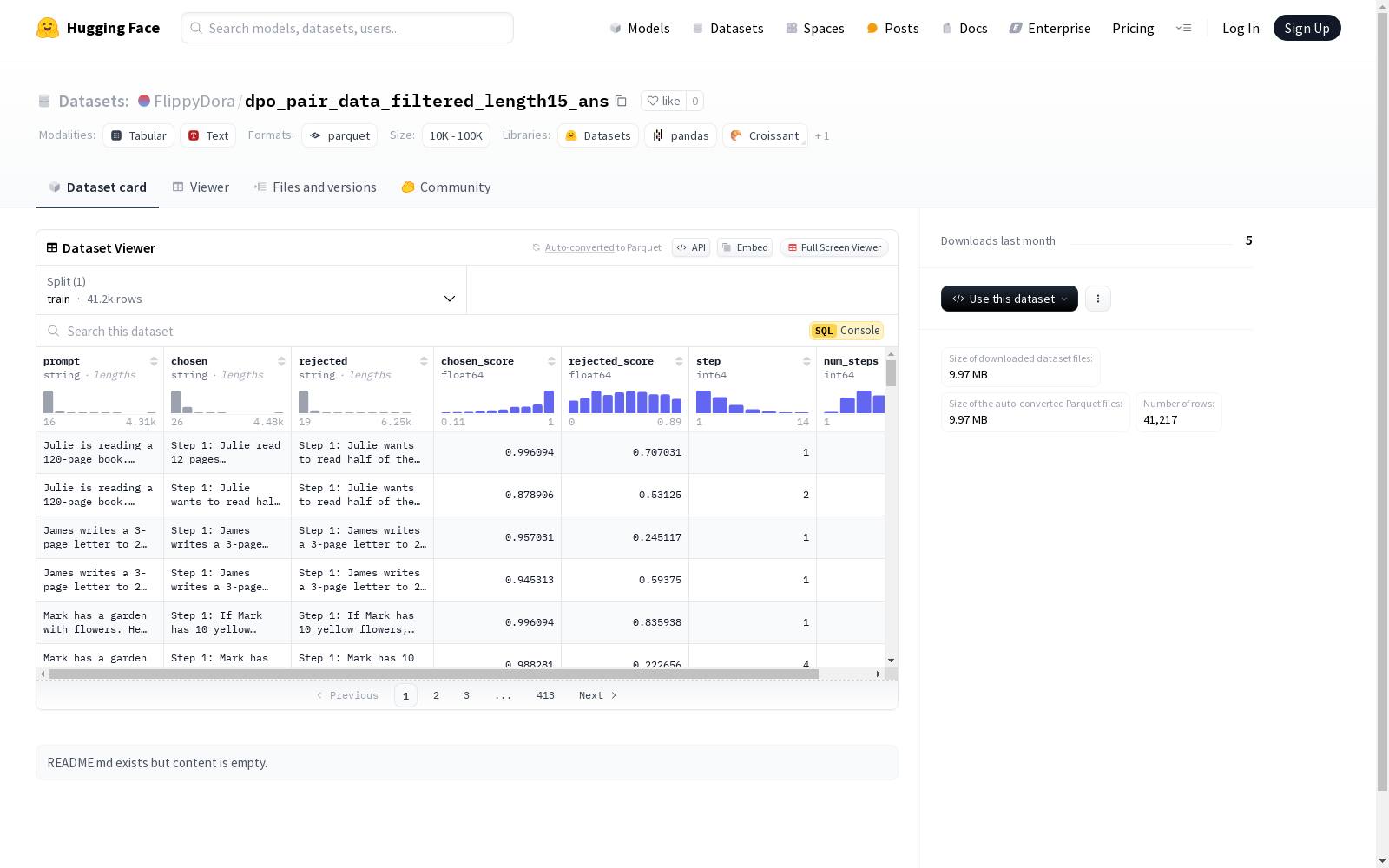
Task: Copy dataset name with the copy icon
Action: pos(621,101)
